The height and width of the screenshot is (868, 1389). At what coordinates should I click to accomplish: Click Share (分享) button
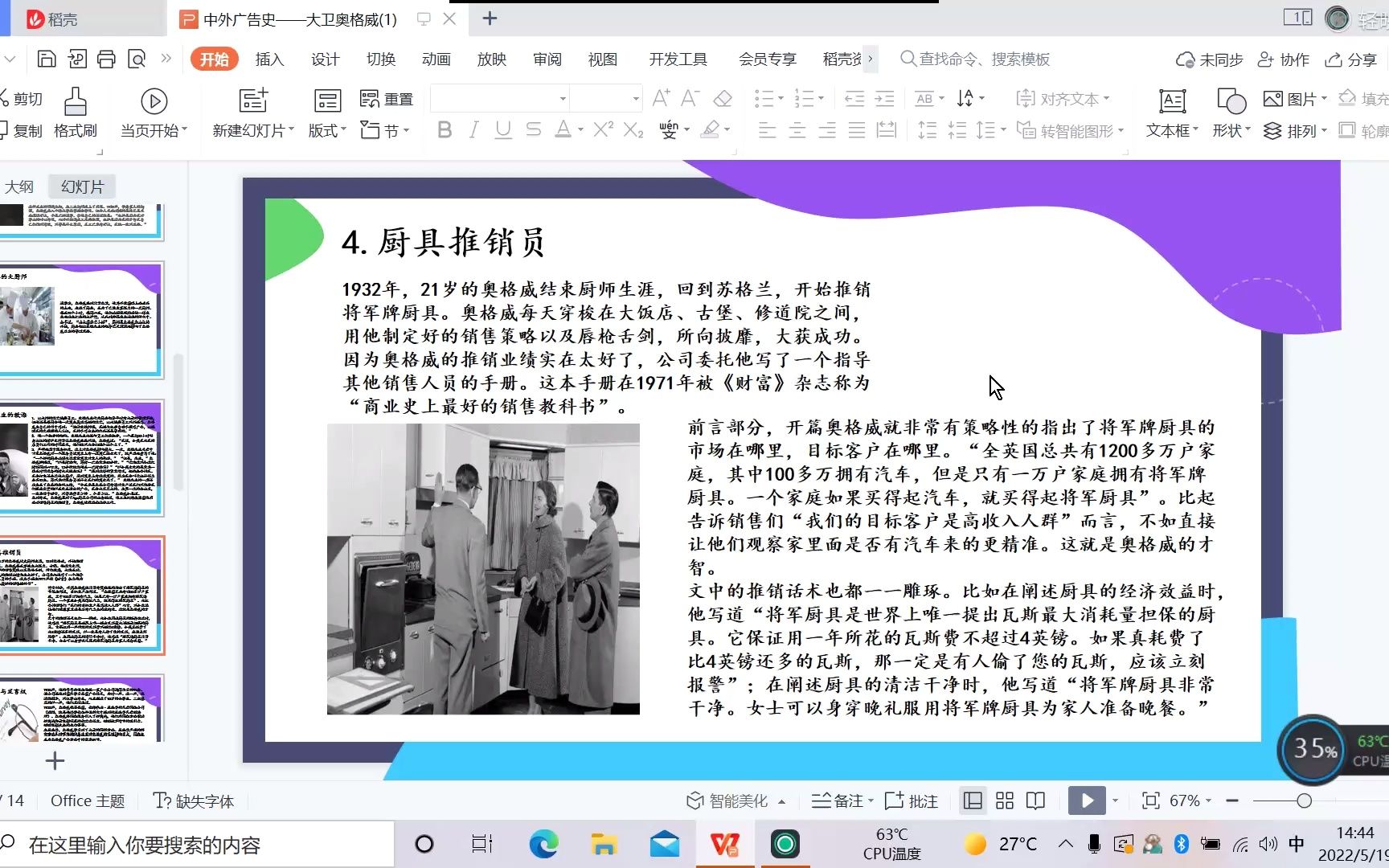pyautogui.click(x=1351, y=59)
